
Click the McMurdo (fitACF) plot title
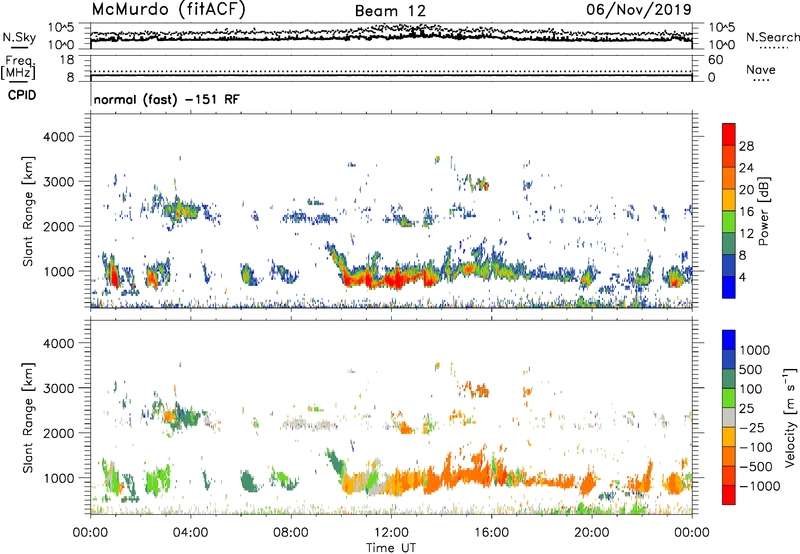[168, 10]
